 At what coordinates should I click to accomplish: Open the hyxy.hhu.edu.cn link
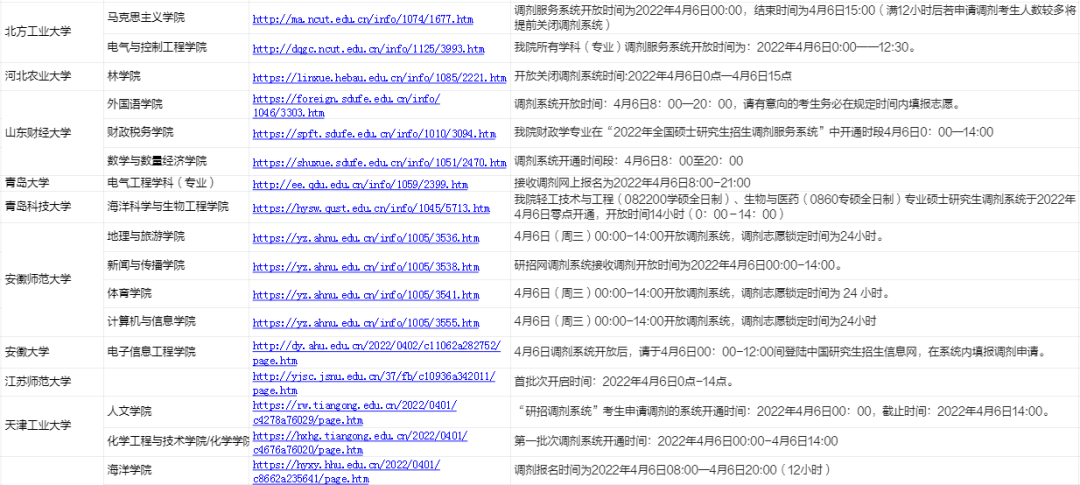[x=346, y=472]
